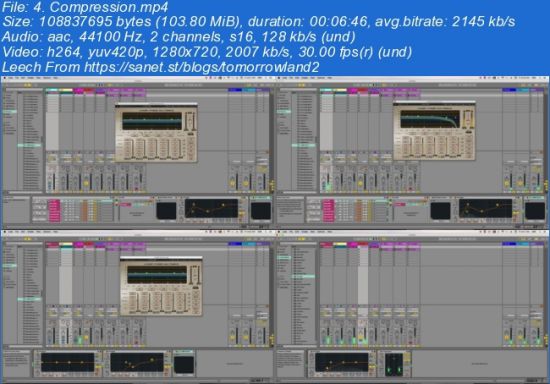Click the 'File: 4. Compression.mp4' header line
This screenshot has height=384, width=550.
(85, 7)
